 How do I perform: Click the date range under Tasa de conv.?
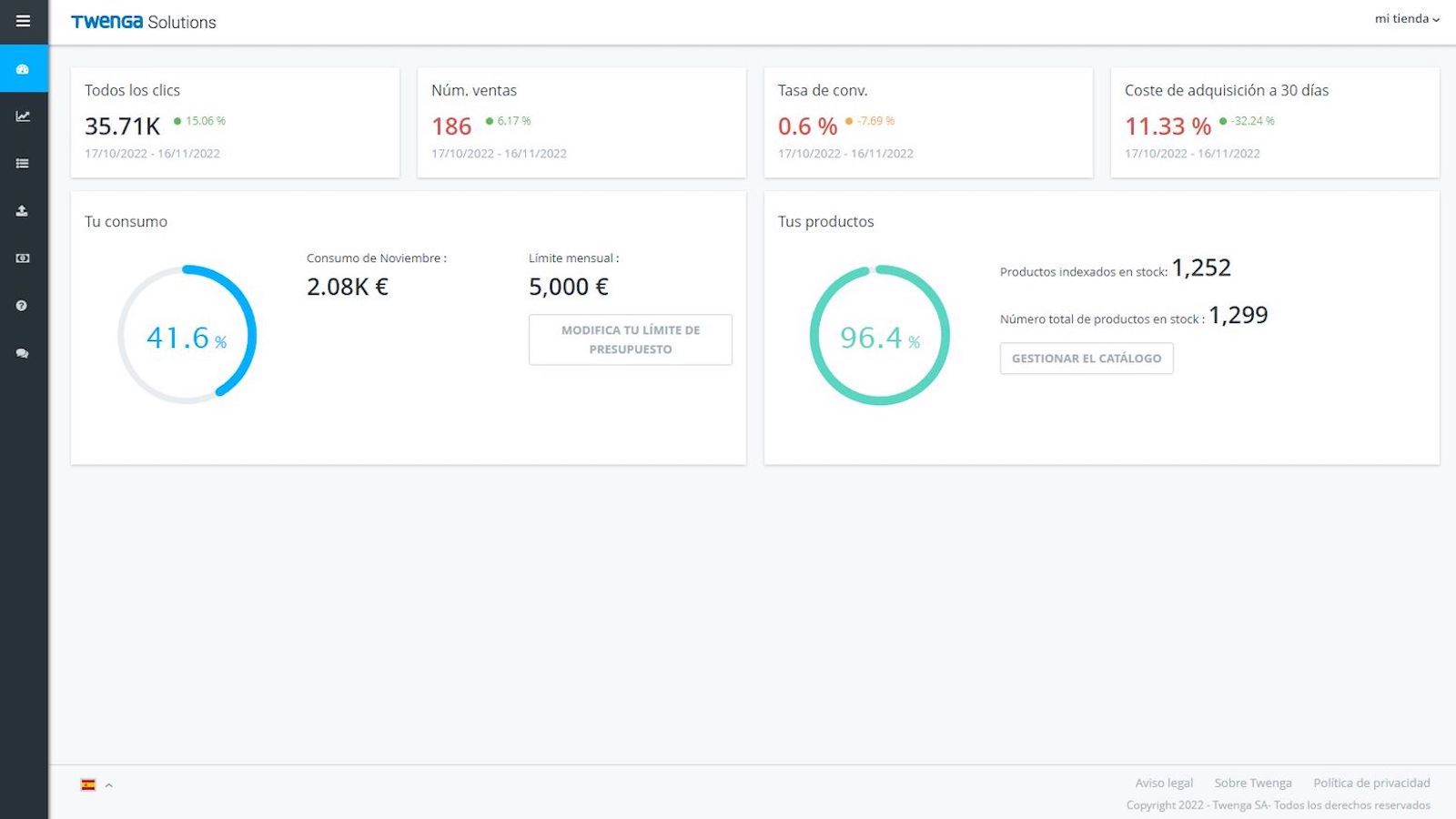click(x=845, y=154)
